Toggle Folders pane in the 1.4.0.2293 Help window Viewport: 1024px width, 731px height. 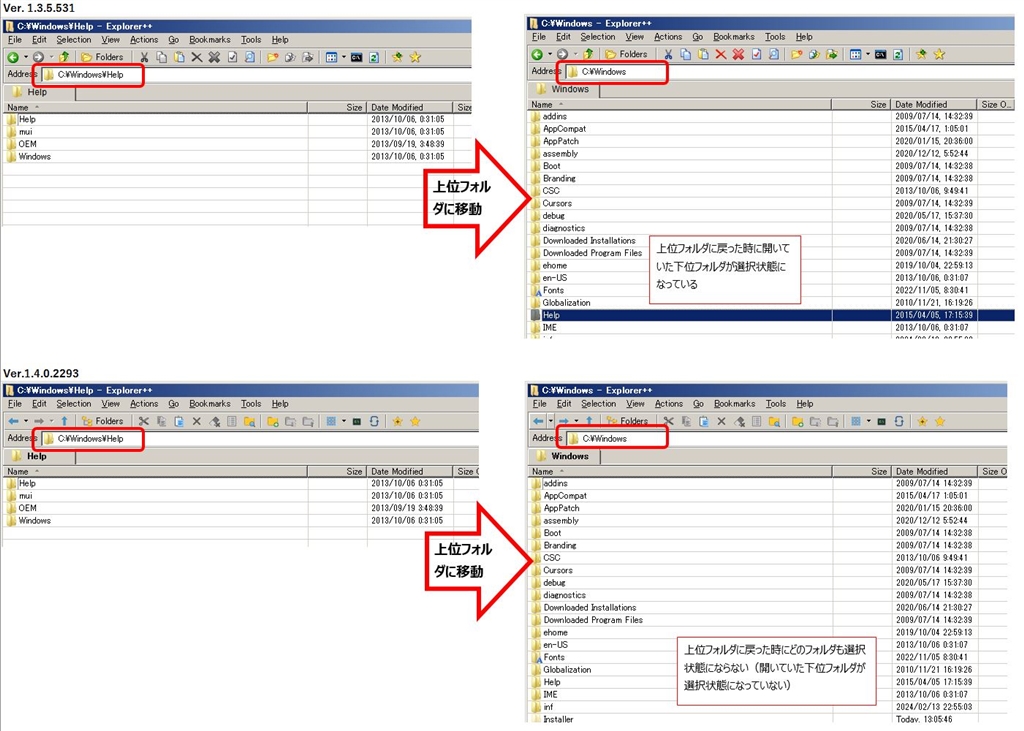(x=102, y=421)
